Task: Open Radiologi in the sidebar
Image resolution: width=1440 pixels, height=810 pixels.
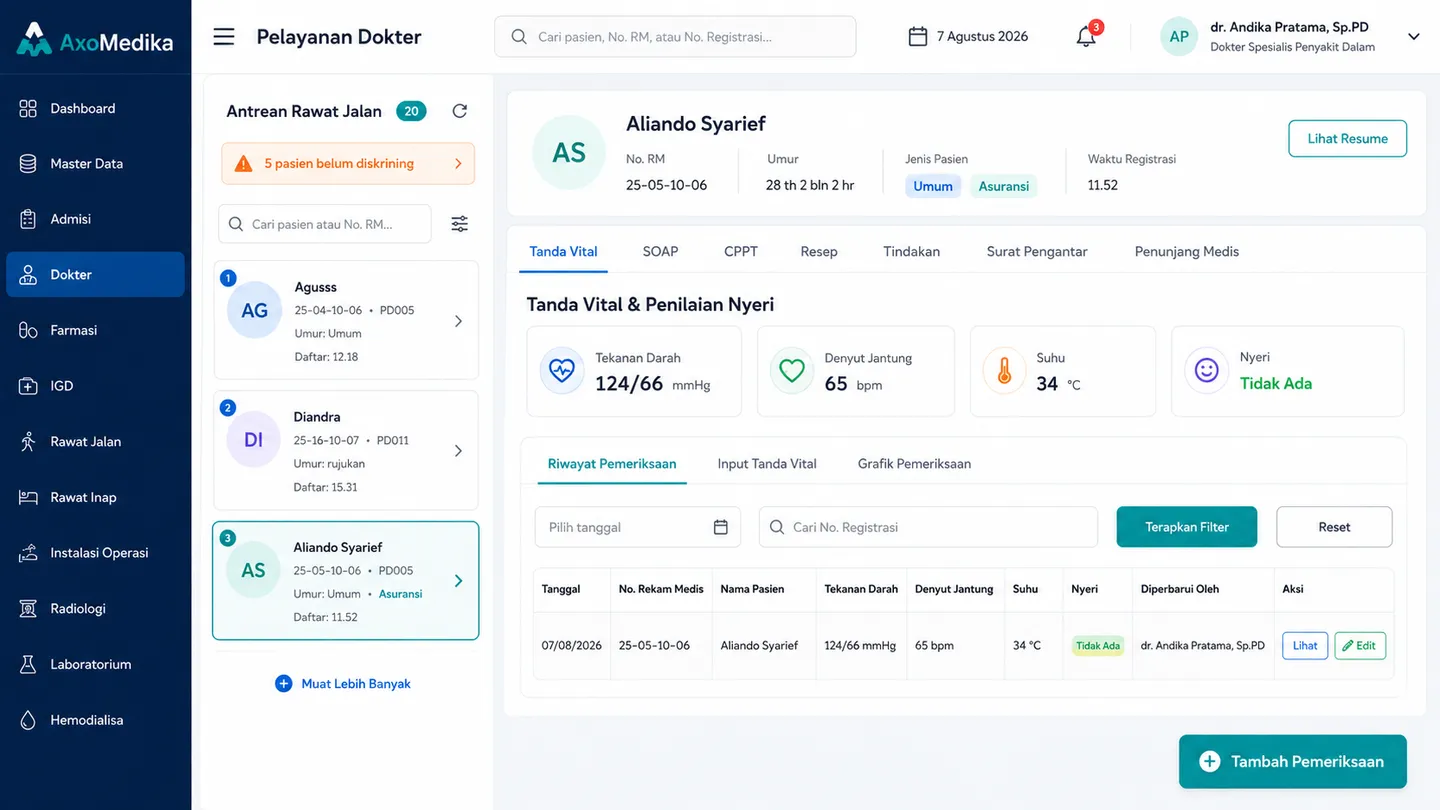Action: [95, 608]
